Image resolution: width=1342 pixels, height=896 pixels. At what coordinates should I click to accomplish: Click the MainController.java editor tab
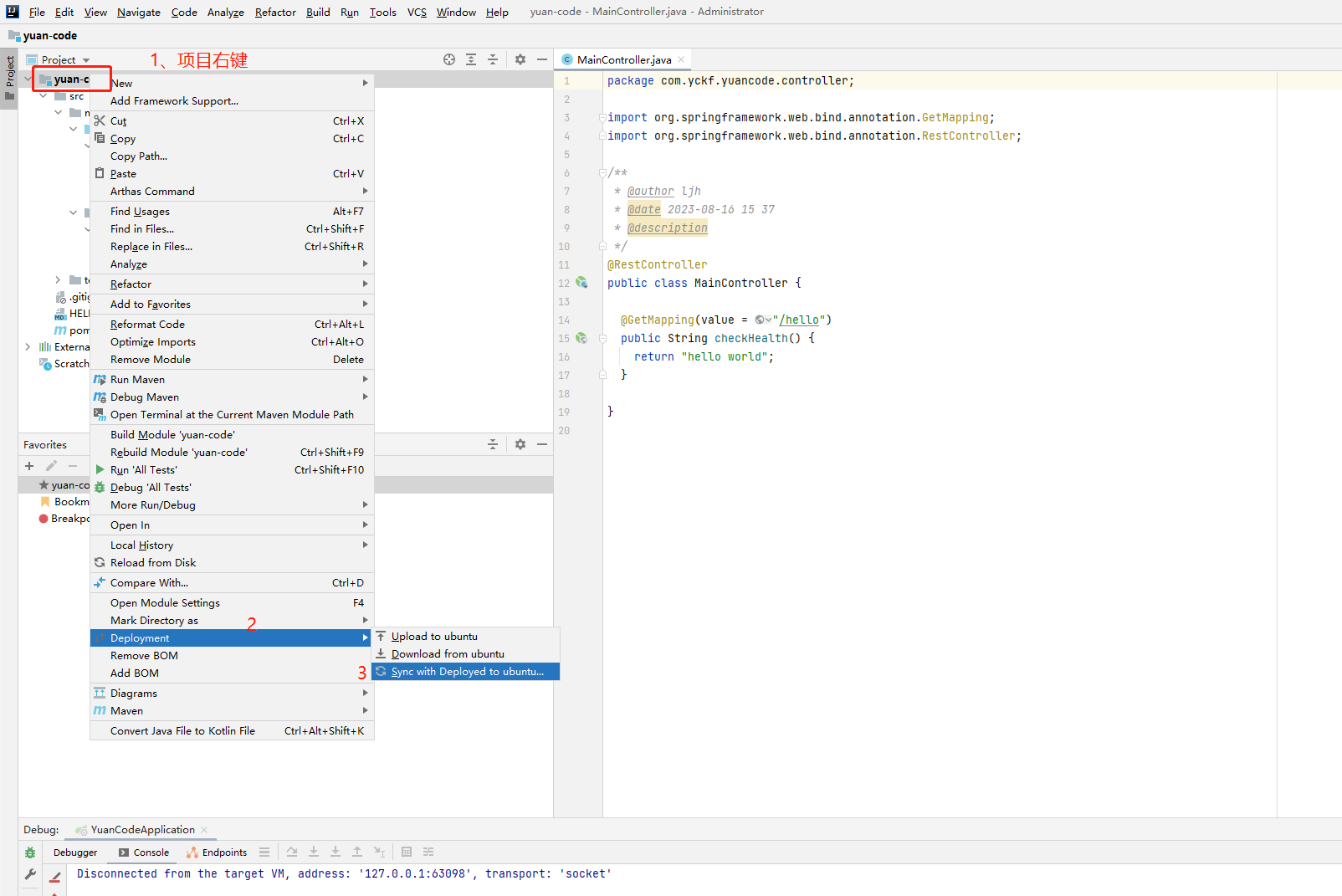(623, 59)
